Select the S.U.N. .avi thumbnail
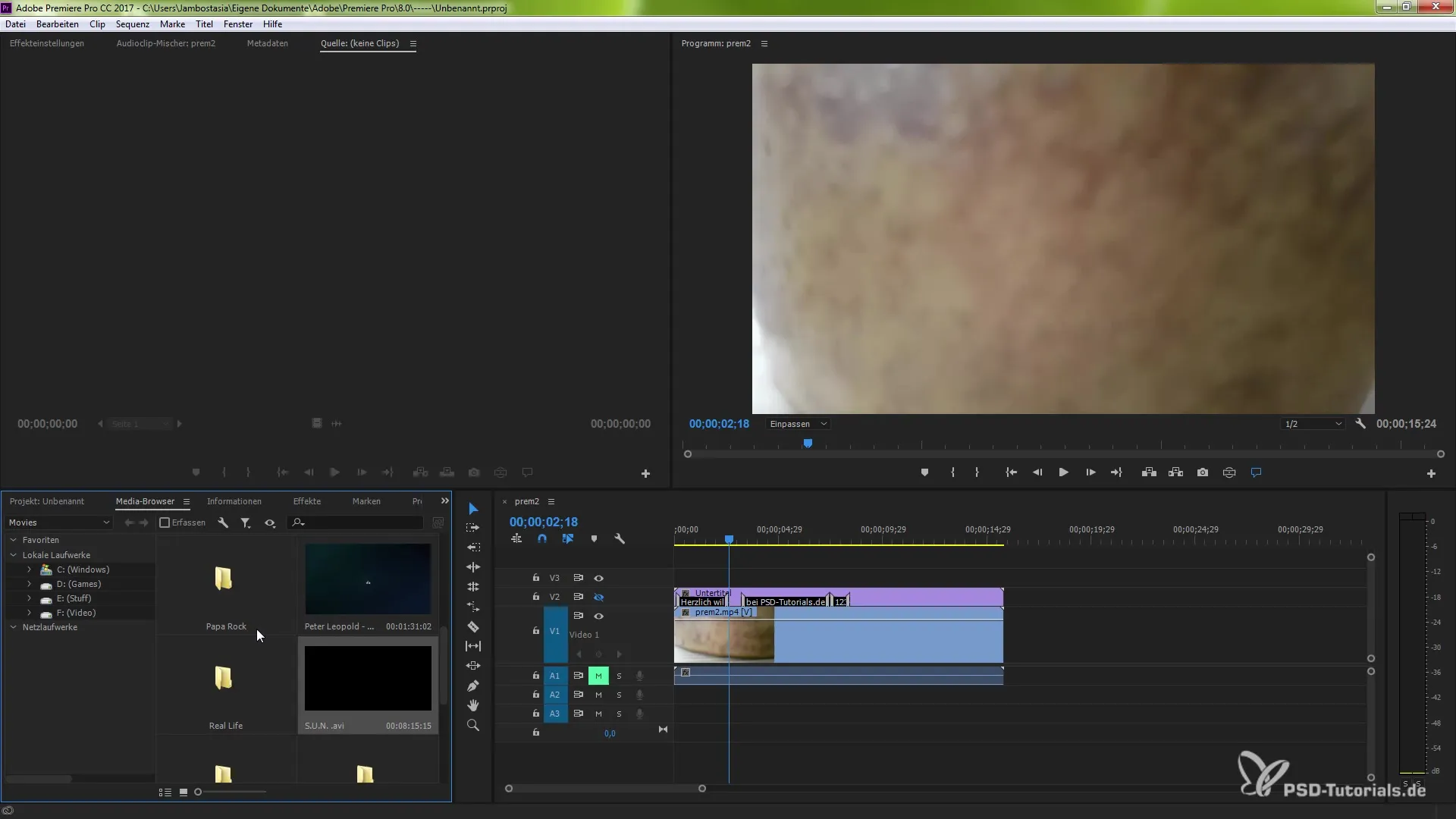This screenshot has height=819, width=1456. 368,678
